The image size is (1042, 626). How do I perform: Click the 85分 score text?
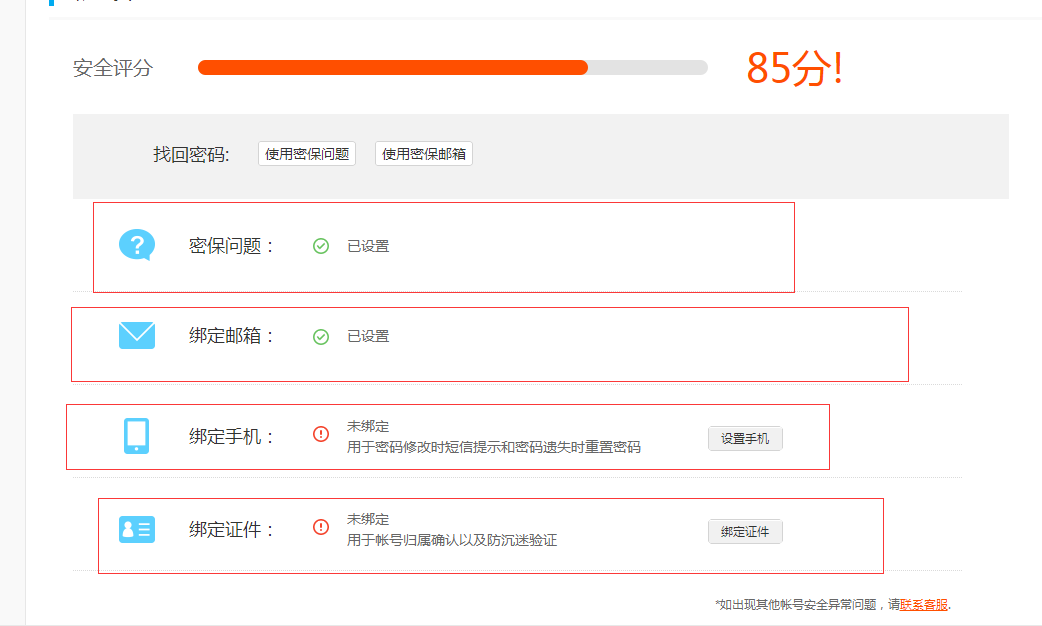pyautogui.click(x=795, y=68)
